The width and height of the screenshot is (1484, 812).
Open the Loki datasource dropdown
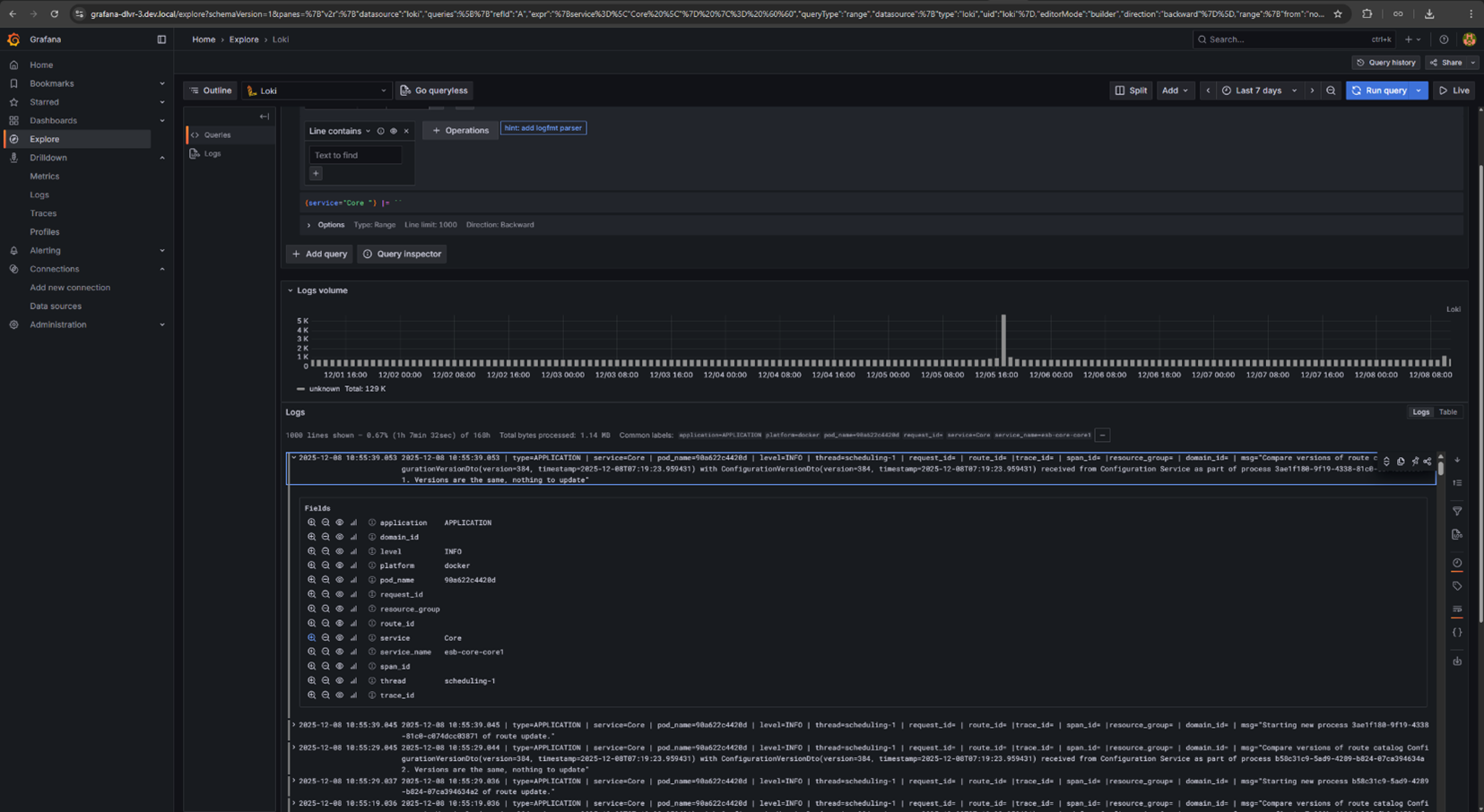(317, 91)
